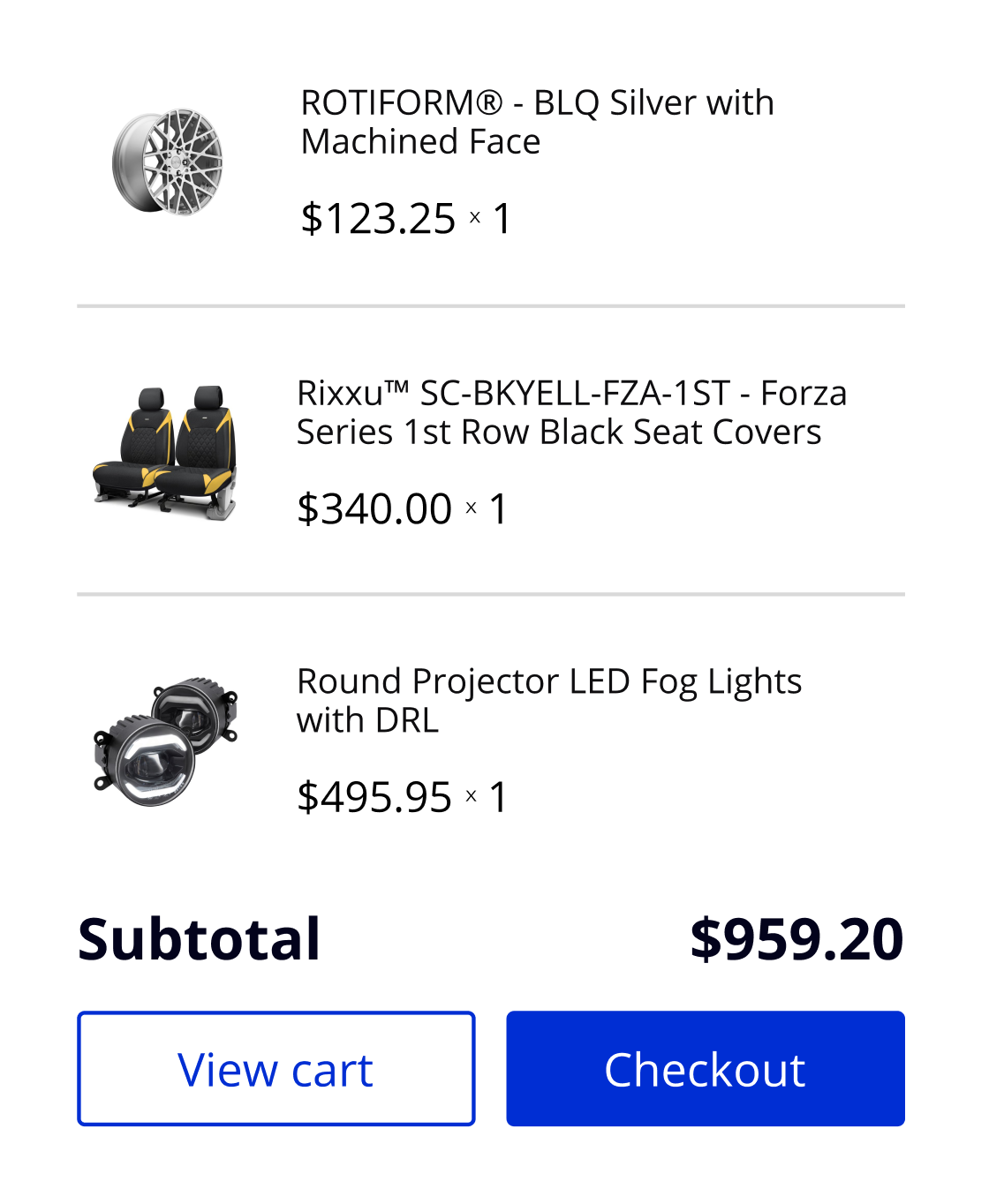Click the quantity number beside $340.00
Image resolution: width=989 pixels, height=1204 pixels.
coord(498,509)
